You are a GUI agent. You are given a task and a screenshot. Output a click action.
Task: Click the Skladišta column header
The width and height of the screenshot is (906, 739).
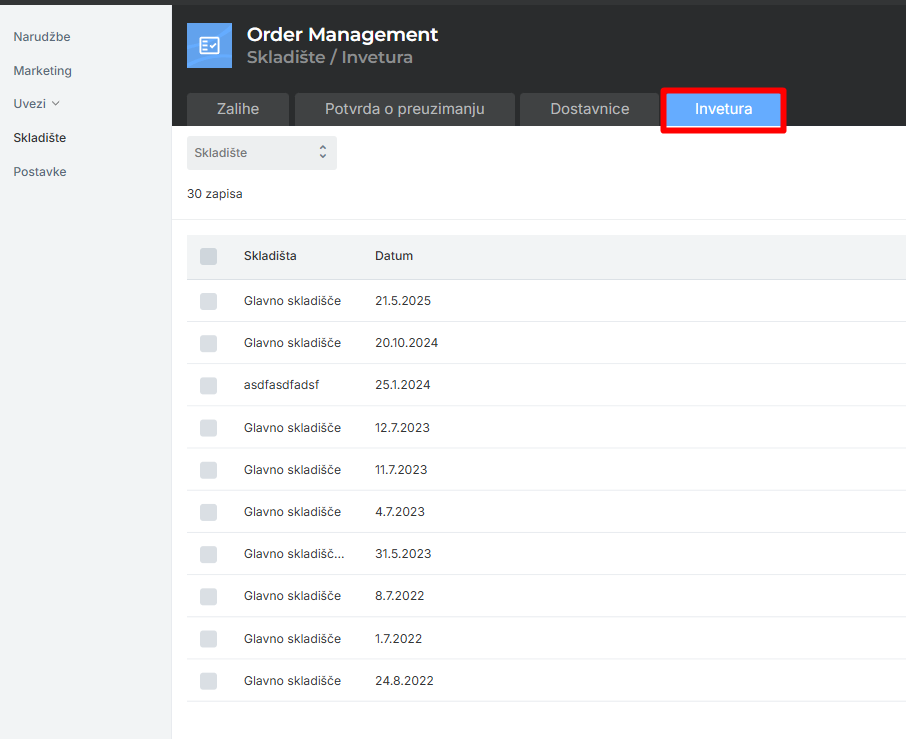click(x=270, y=256)
